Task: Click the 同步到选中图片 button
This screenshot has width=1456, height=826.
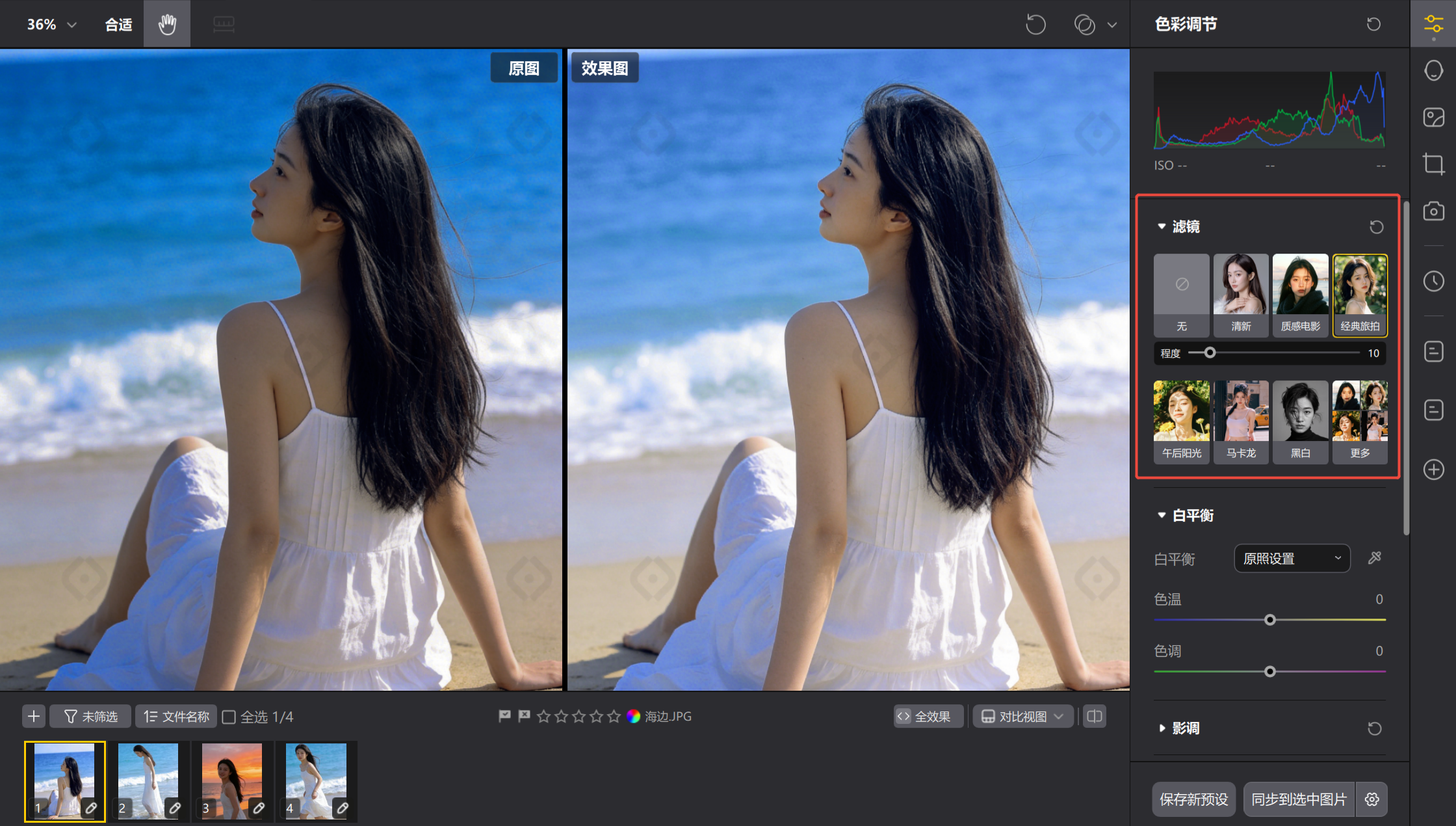Action: point(1299,799)
